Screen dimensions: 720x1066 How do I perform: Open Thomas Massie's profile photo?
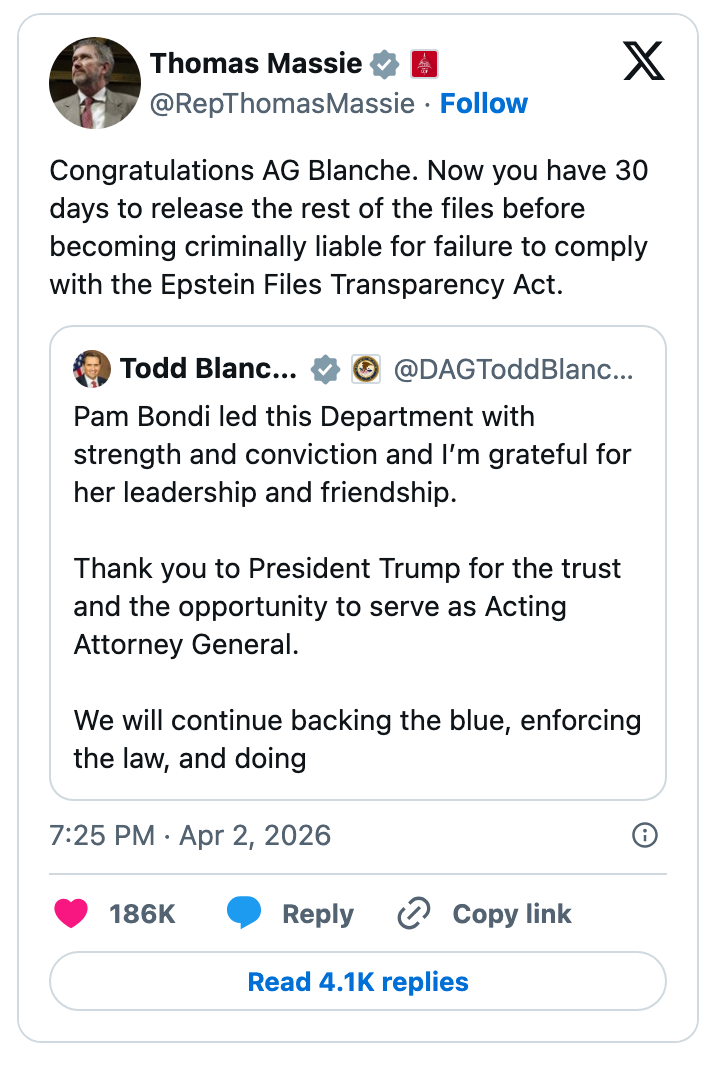[x=94, y=82]
